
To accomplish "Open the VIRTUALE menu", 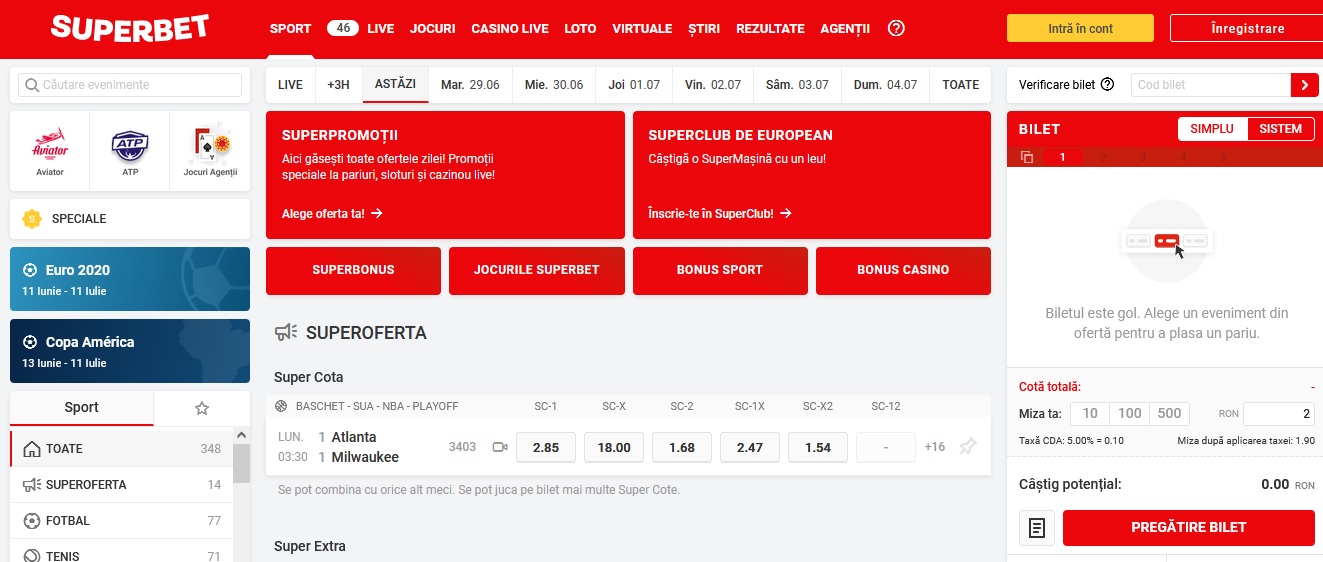I will [x=642, y=29].
